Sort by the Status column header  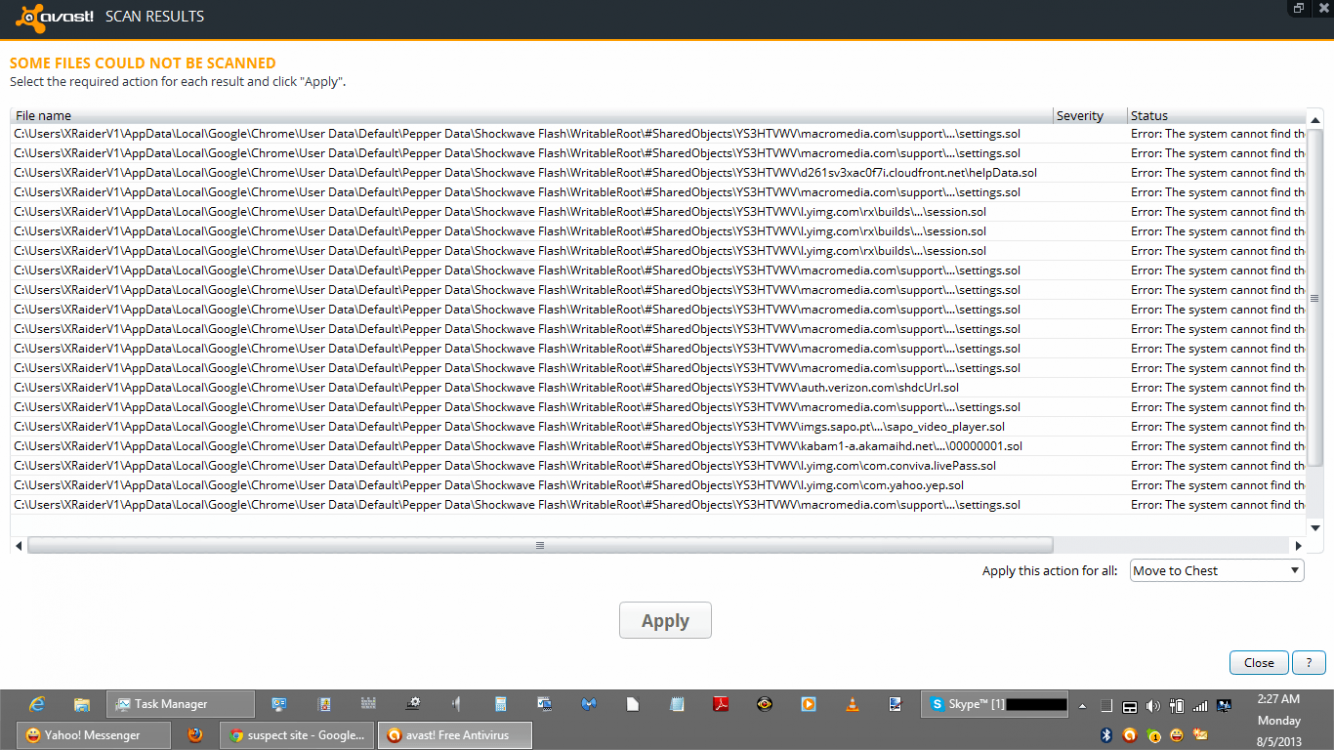(x=1216, y=116)
